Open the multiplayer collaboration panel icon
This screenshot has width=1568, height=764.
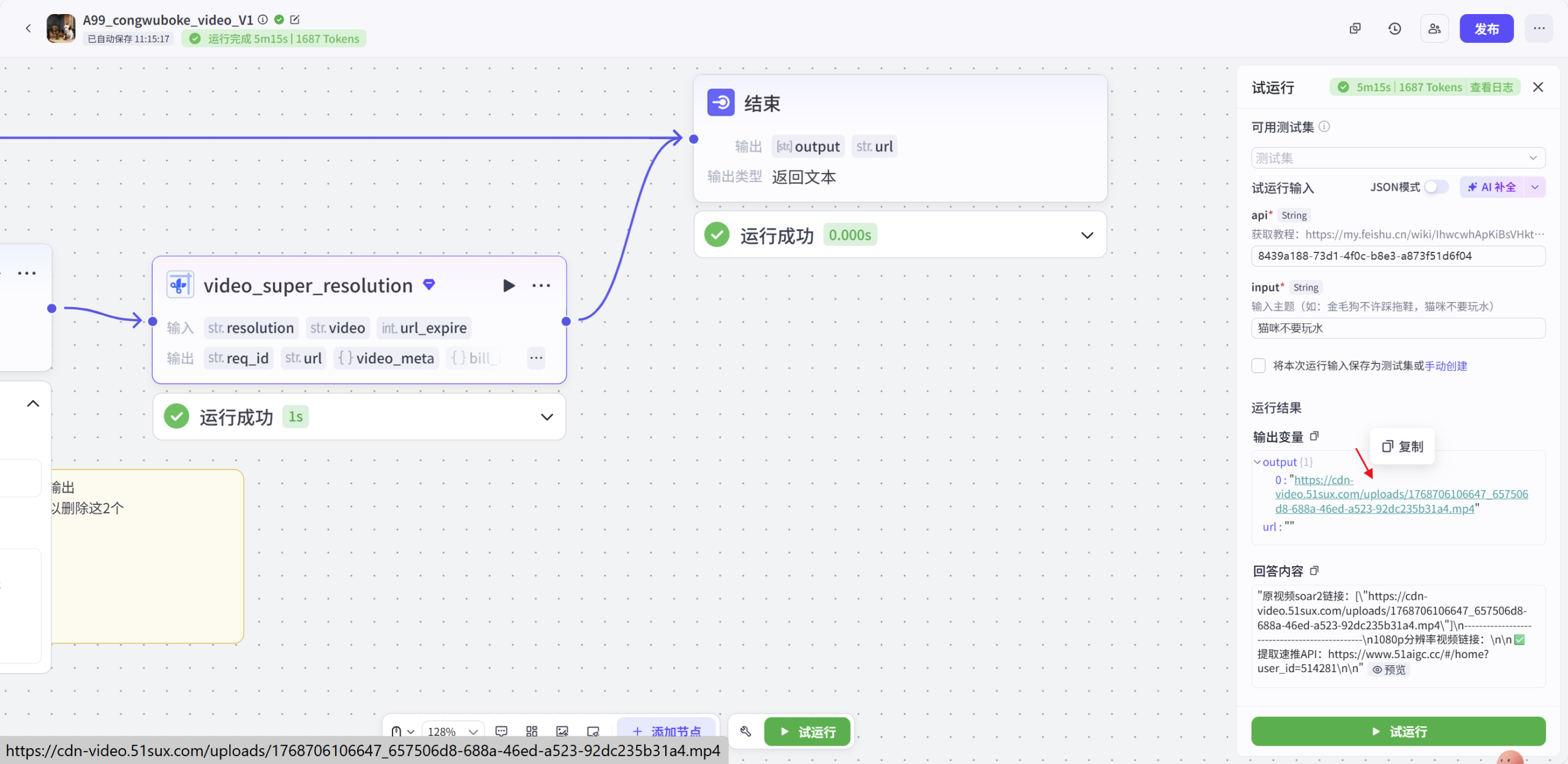(1434, 28)
